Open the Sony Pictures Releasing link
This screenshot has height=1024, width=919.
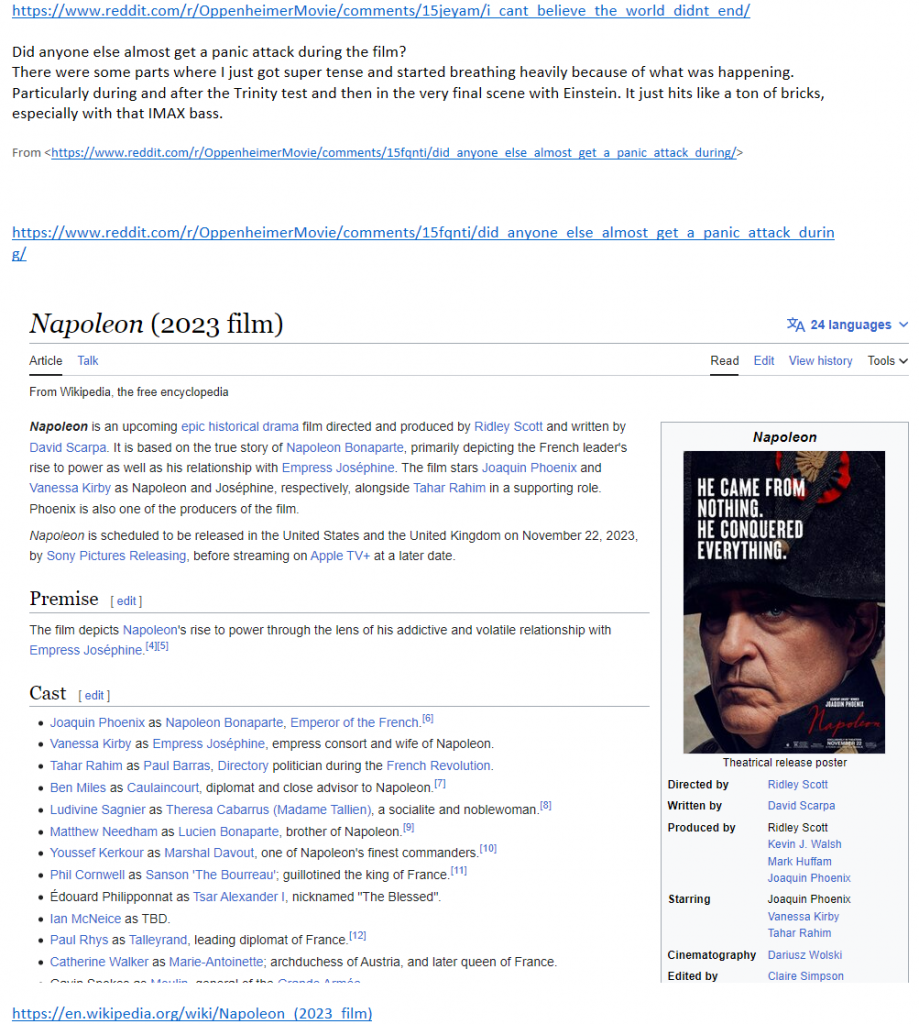[x=130, y=556]
